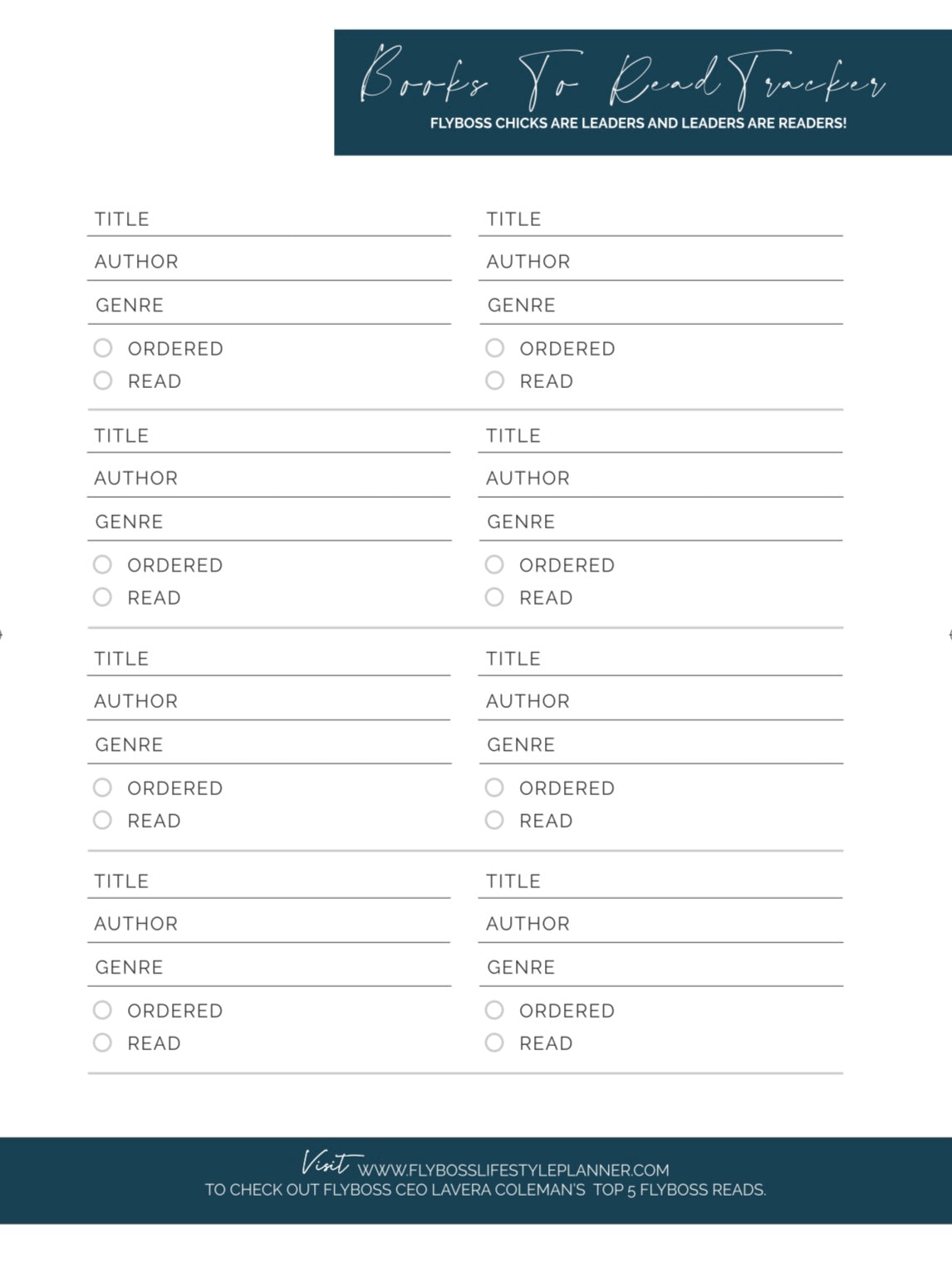Select READ radio in first right-column entry
This screenshot has width=952, height=1267.
click(x=495, y=381)
